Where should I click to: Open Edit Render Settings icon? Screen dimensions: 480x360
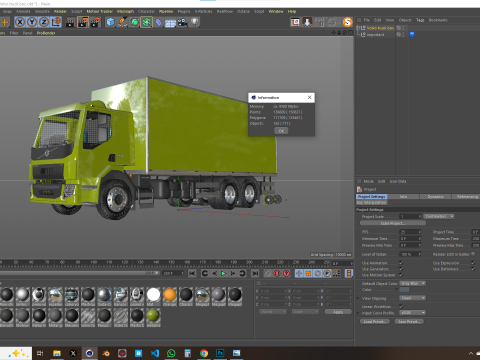tap(95, 22)
